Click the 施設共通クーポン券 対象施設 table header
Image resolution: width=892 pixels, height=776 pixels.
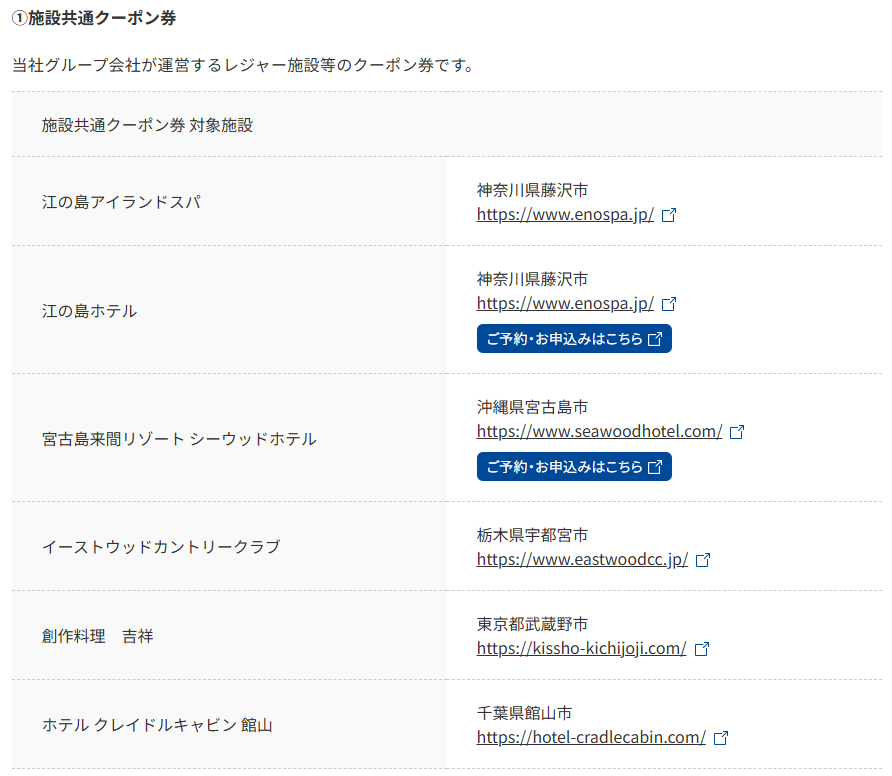pyautogui.click(x=147, y=125)
